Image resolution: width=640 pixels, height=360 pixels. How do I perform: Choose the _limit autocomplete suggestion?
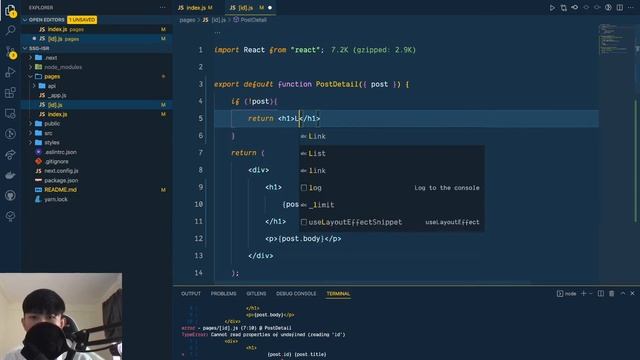coord(392,205)
